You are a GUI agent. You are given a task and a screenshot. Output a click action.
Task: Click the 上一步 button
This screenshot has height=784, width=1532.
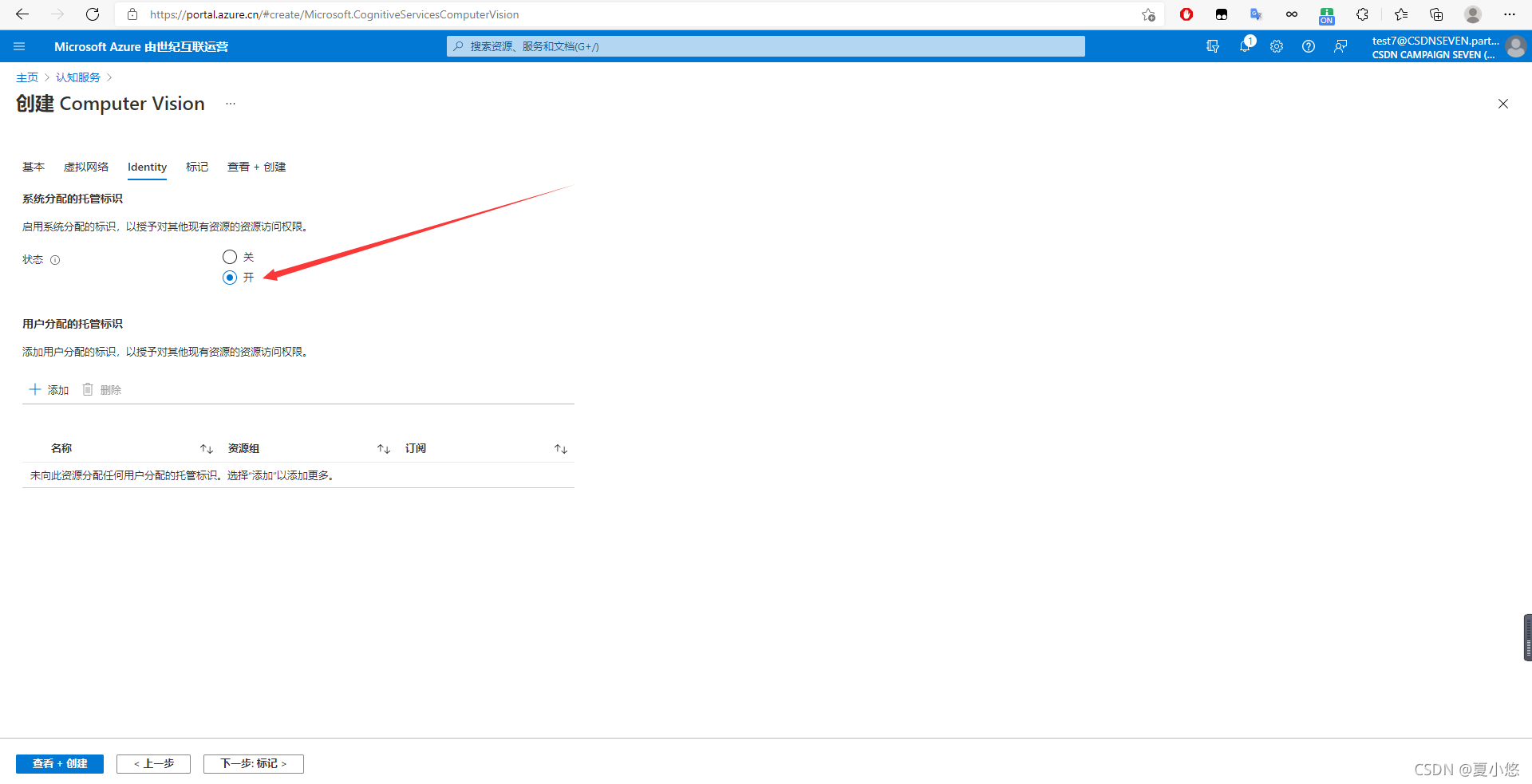154,764
